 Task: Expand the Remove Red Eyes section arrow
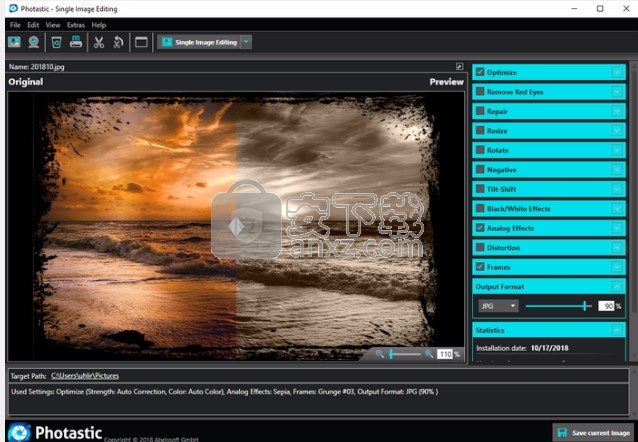pyautogui.click(x=617, y=92)
